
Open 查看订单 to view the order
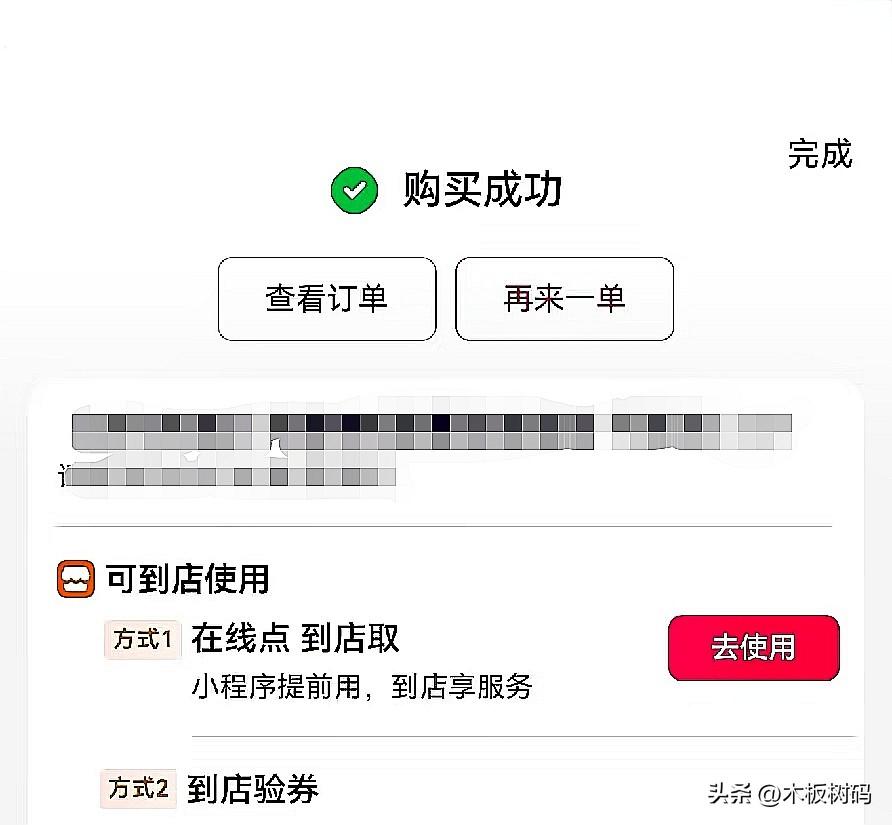327,299
